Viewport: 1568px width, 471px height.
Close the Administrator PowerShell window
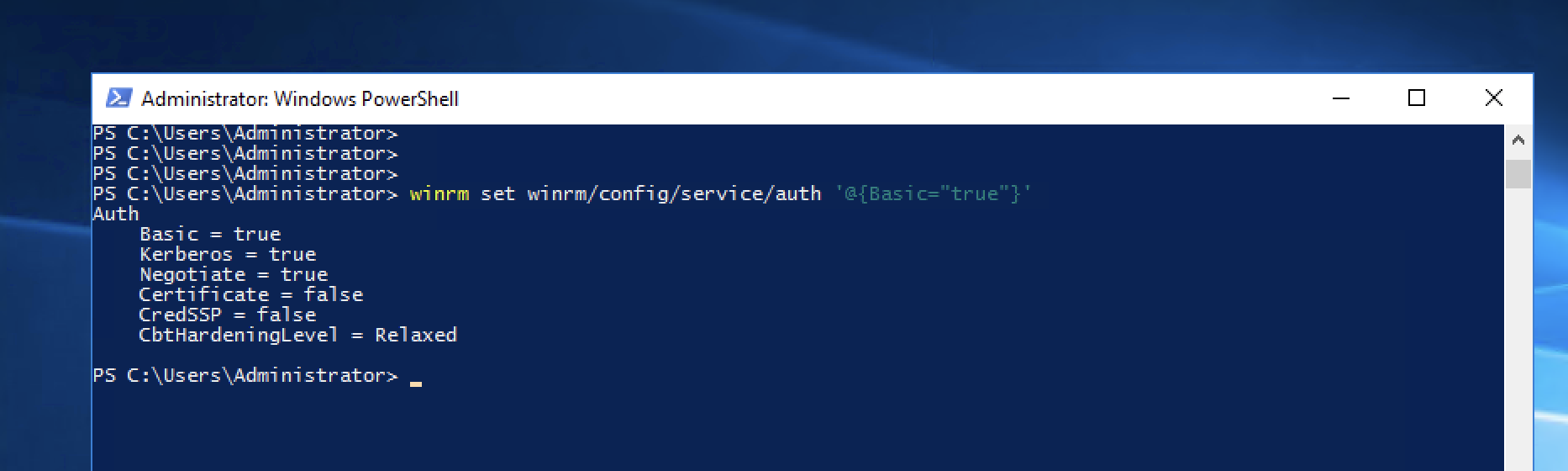click(x=1493, y=98)
